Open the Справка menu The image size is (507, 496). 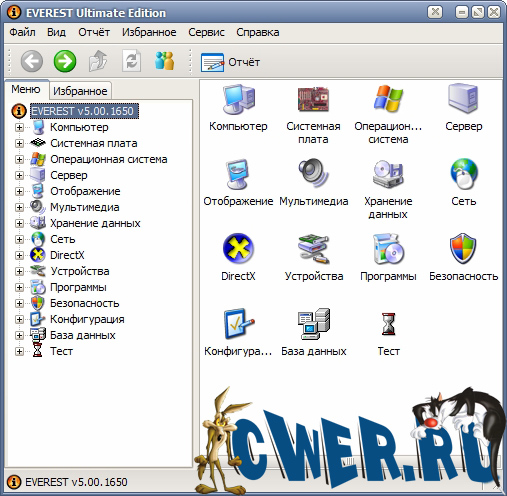point(258,32)
